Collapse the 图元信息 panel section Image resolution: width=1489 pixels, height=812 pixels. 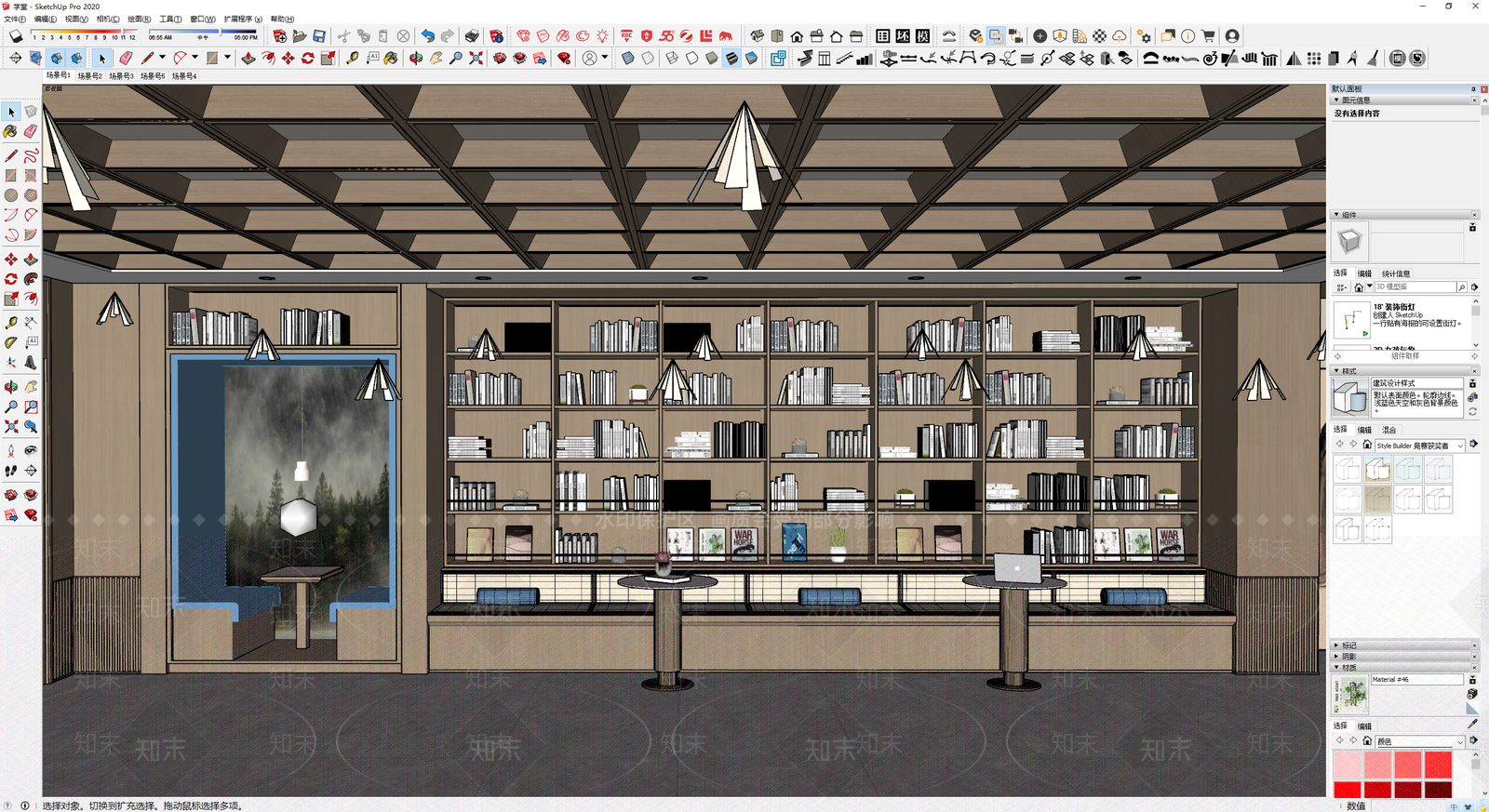coord(1336,100)
